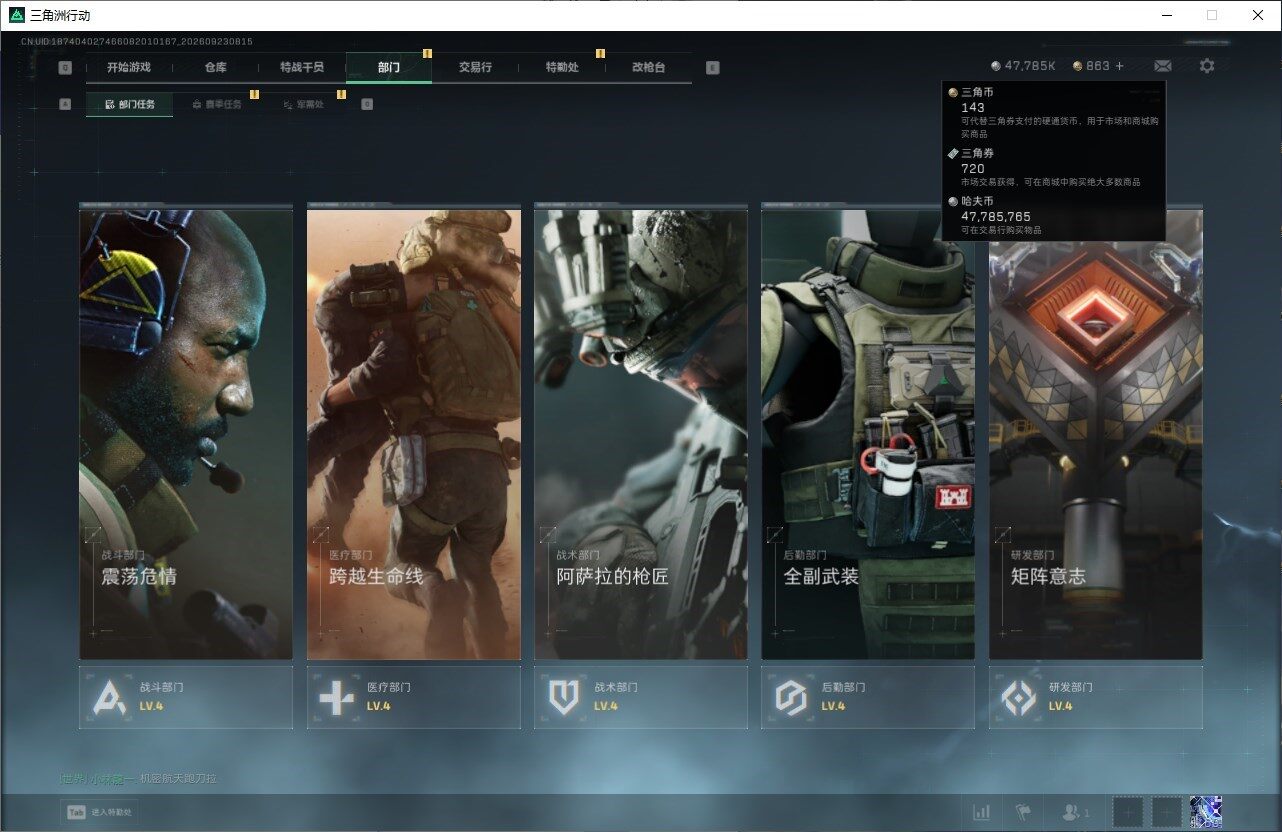Image resolution: width=1282 pixels, height=832 pixels.
Task: Click the 研发部门 LV.4 panel
Action: [1096, 697]
